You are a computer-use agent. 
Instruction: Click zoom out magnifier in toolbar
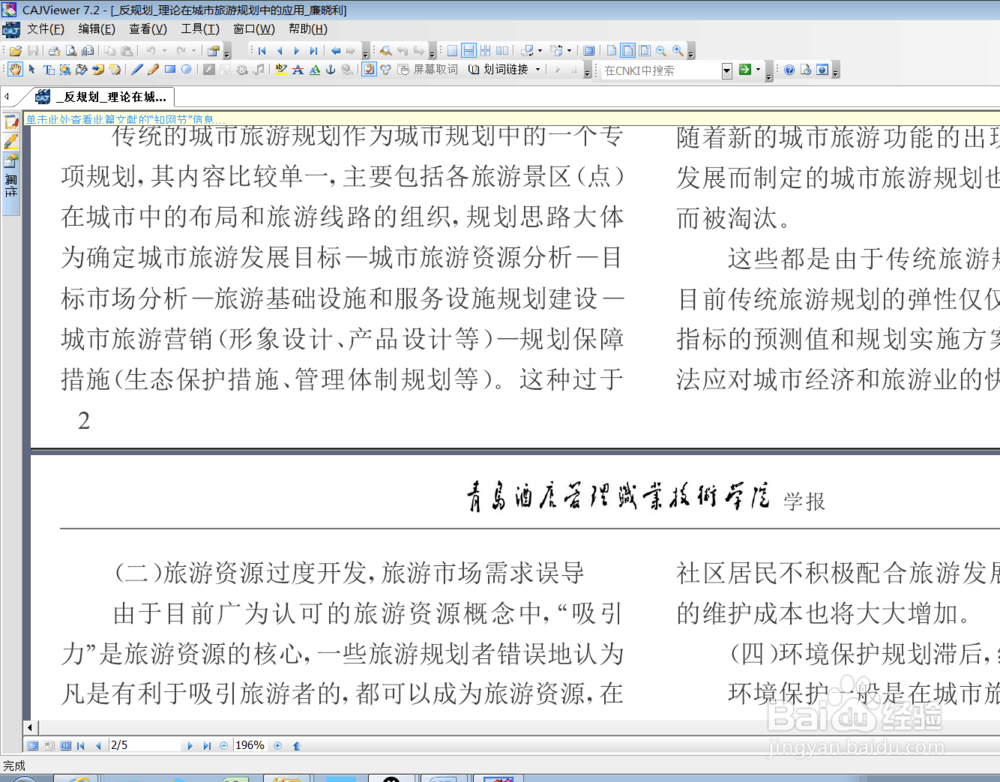point(661,50)
